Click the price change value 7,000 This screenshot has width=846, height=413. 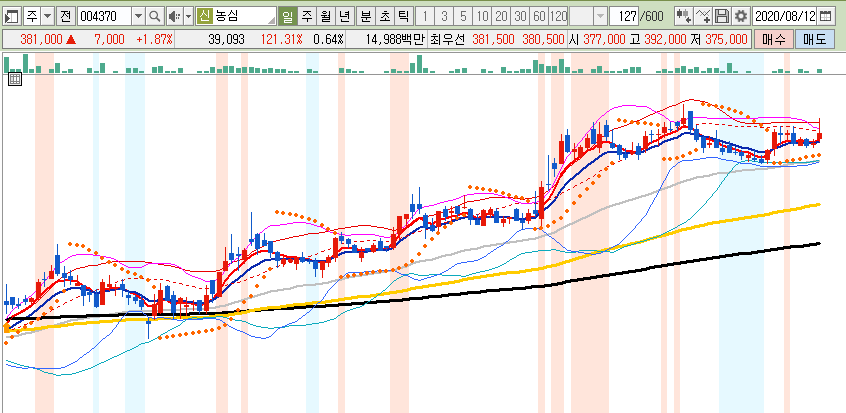pos(110,39)
